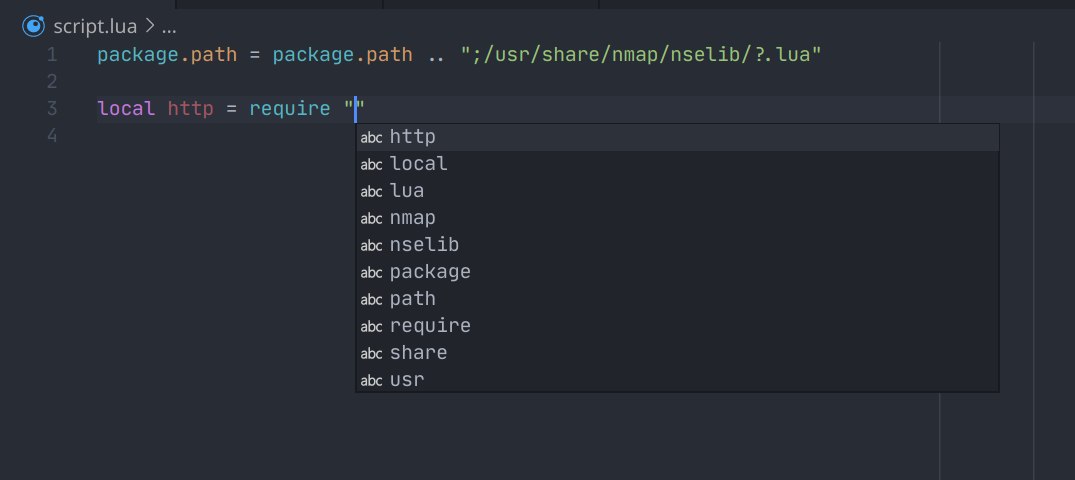Place cursor in the nselib path string
Screen dimensions: 1075x480
(641, 55)
